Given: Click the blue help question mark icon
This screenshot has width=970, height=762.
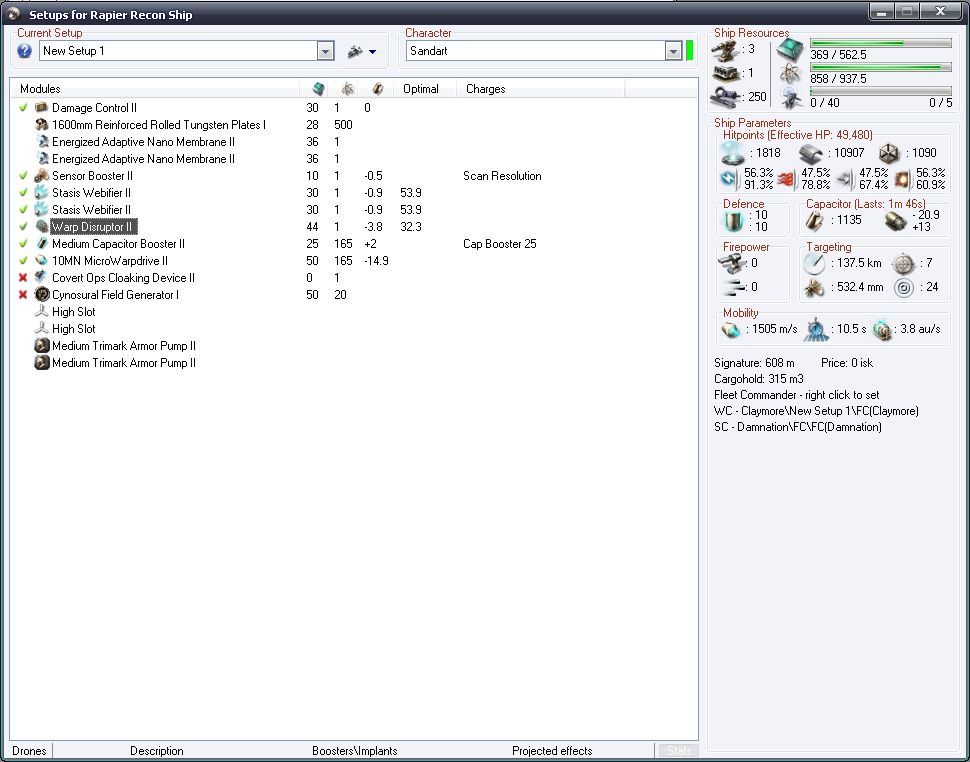Looking at the screenshot, I should (24, 51).
